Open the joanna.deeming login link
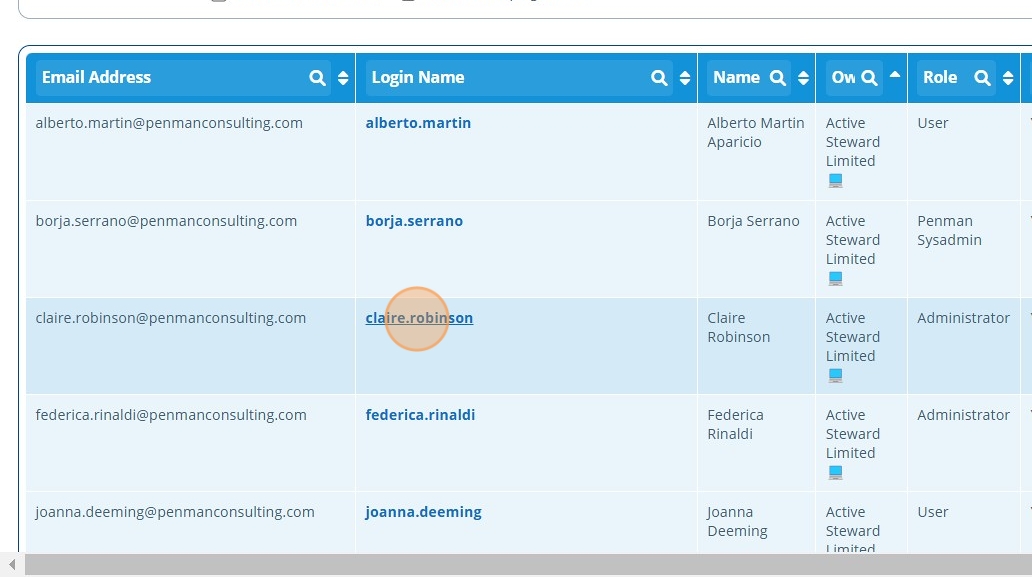The width and height of the screenshot is (1032, 577). coord(423,512)
